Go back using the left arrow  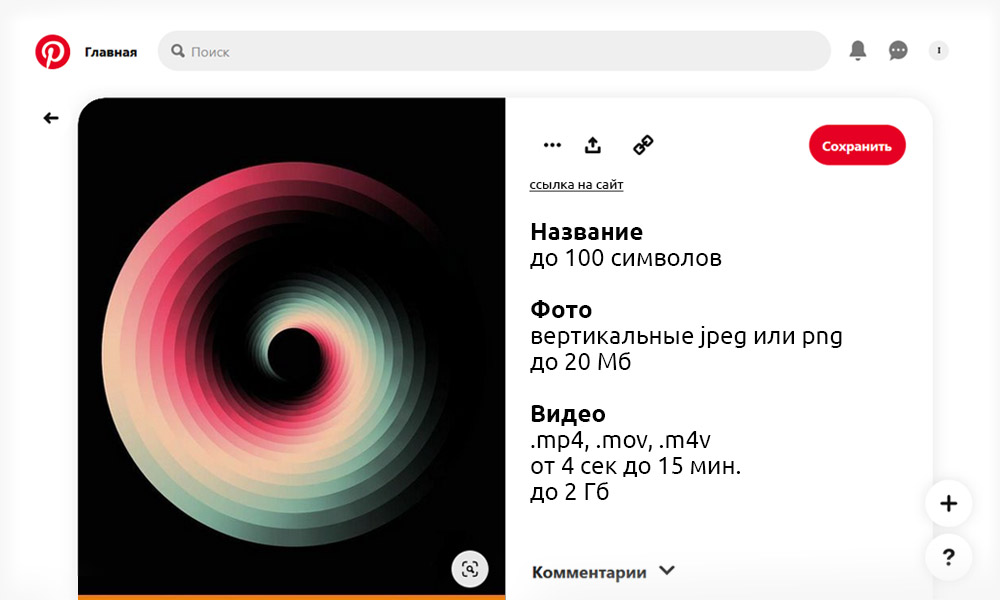tap(51, 118)
